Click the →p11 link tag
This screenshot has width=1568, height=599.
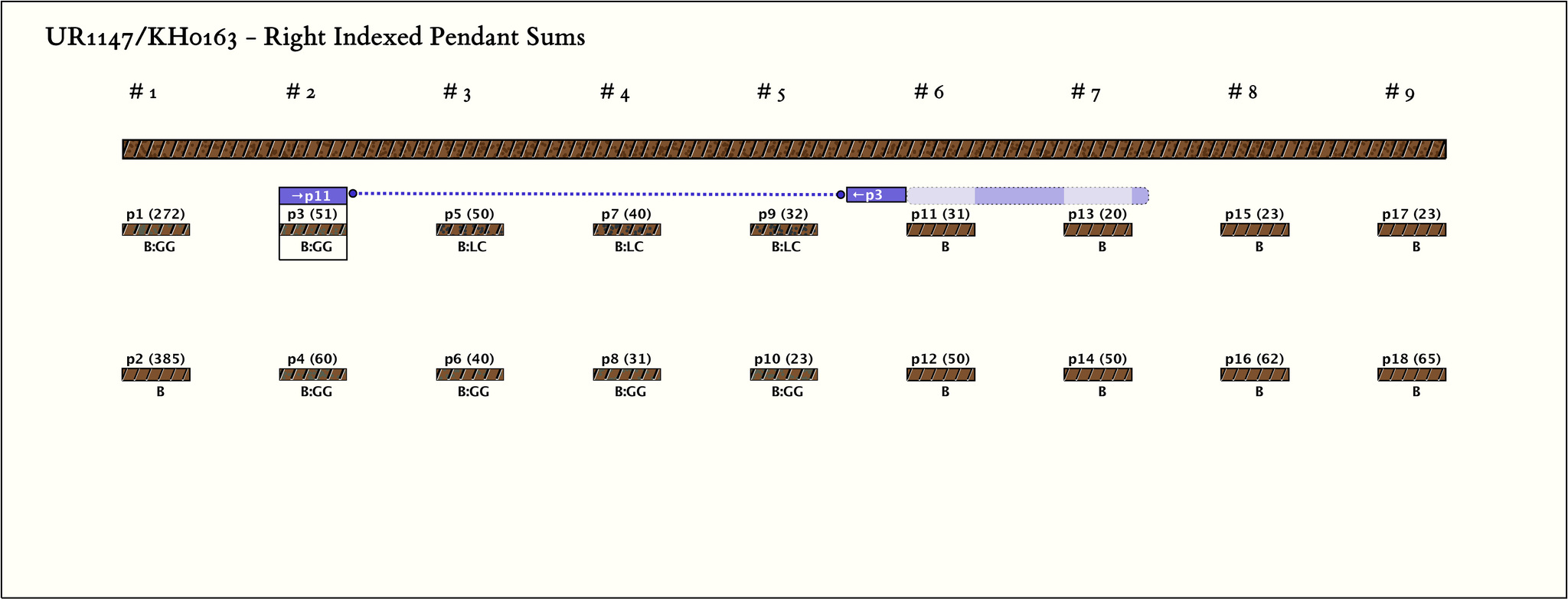click(312, 196)
